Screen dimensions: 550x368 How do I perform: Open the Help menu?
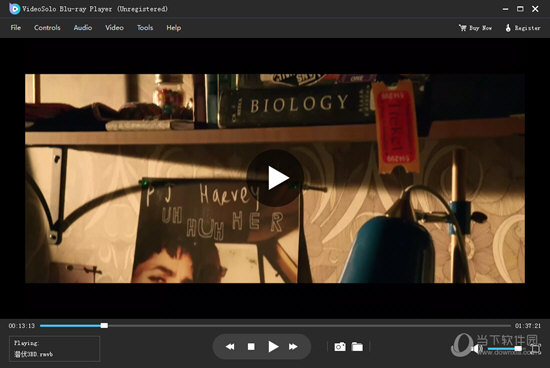pos(174,28)
